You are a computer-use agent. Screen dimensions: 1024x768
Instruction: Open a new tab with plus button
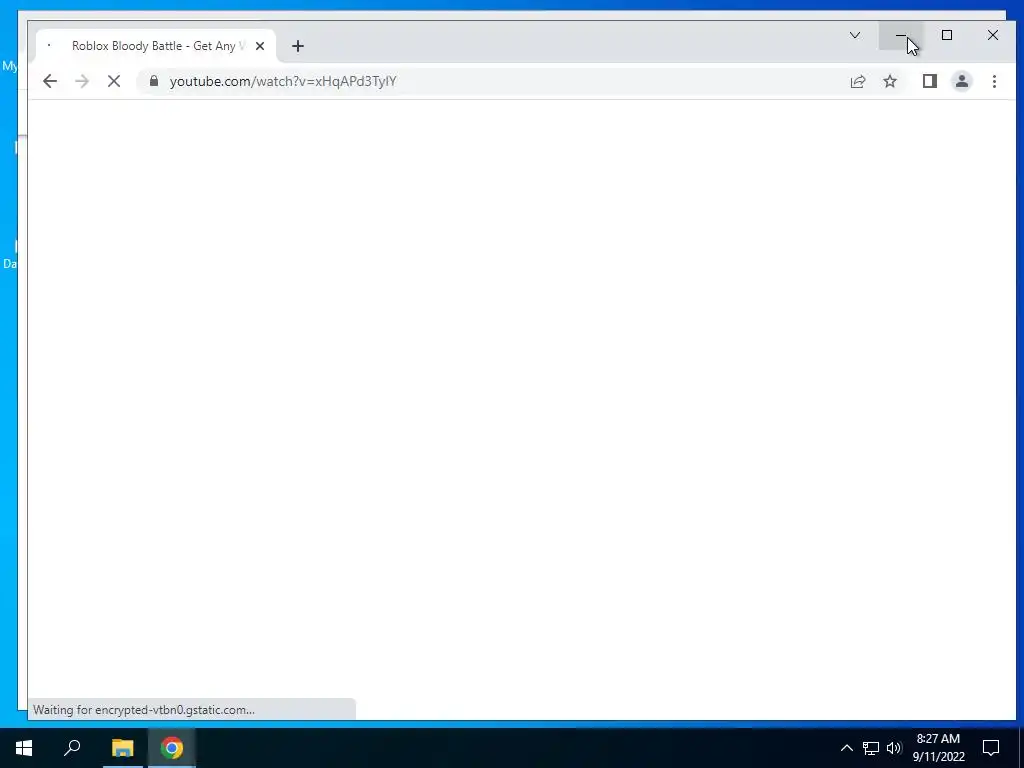pos(298,46)
